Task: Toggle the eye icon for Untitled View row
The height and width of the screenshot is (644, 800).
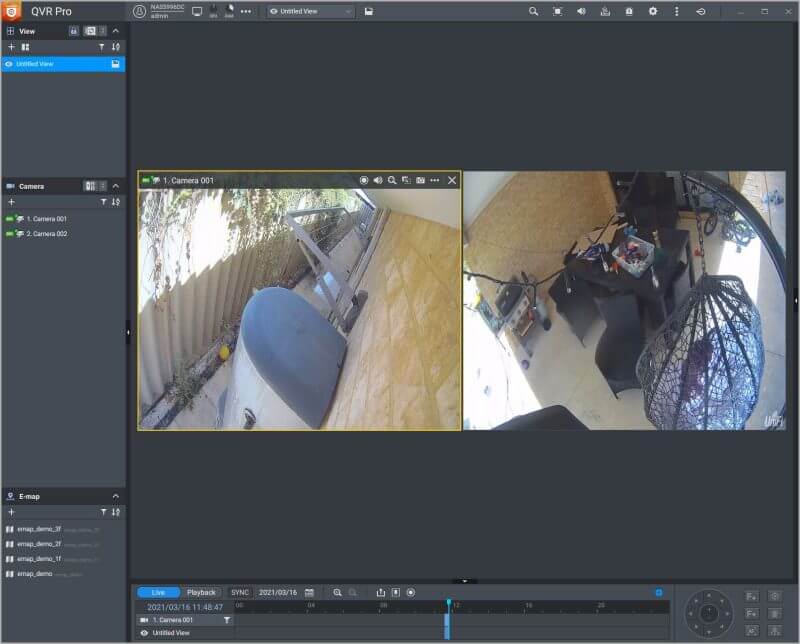Action: [x=144, y=633]
